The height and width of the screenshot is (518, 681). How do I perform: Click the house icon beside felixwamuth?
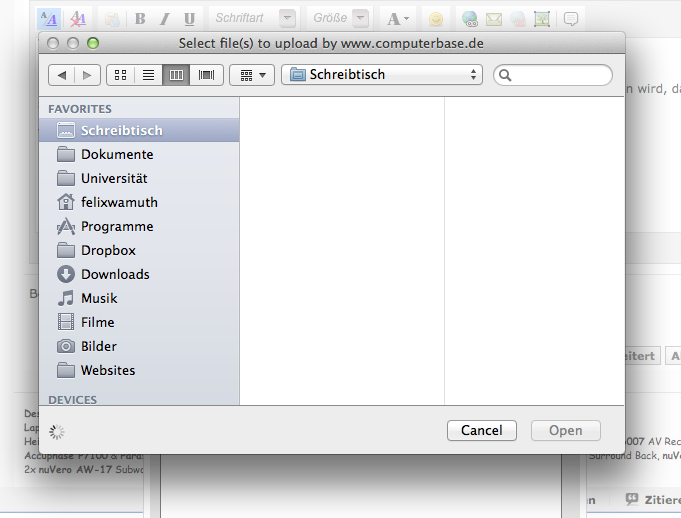click(x=66, y=202)
